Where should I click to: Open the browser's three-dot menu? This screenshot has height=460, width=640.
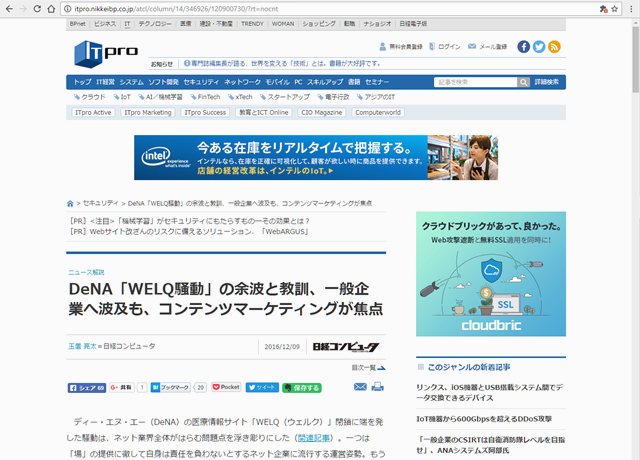627,8
